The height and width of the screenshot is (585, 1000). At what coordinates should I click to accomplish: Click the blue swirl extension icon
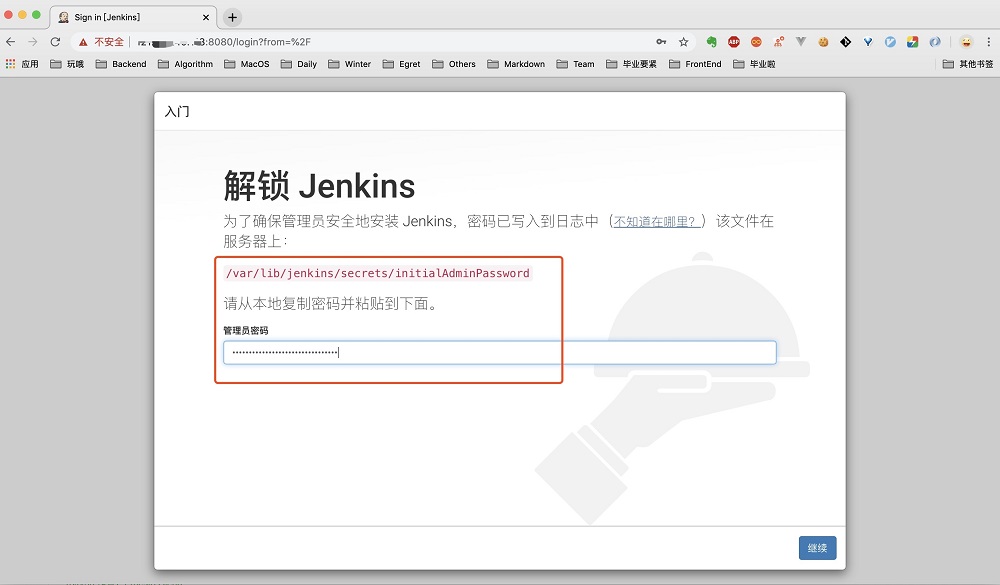click(935, 42)
